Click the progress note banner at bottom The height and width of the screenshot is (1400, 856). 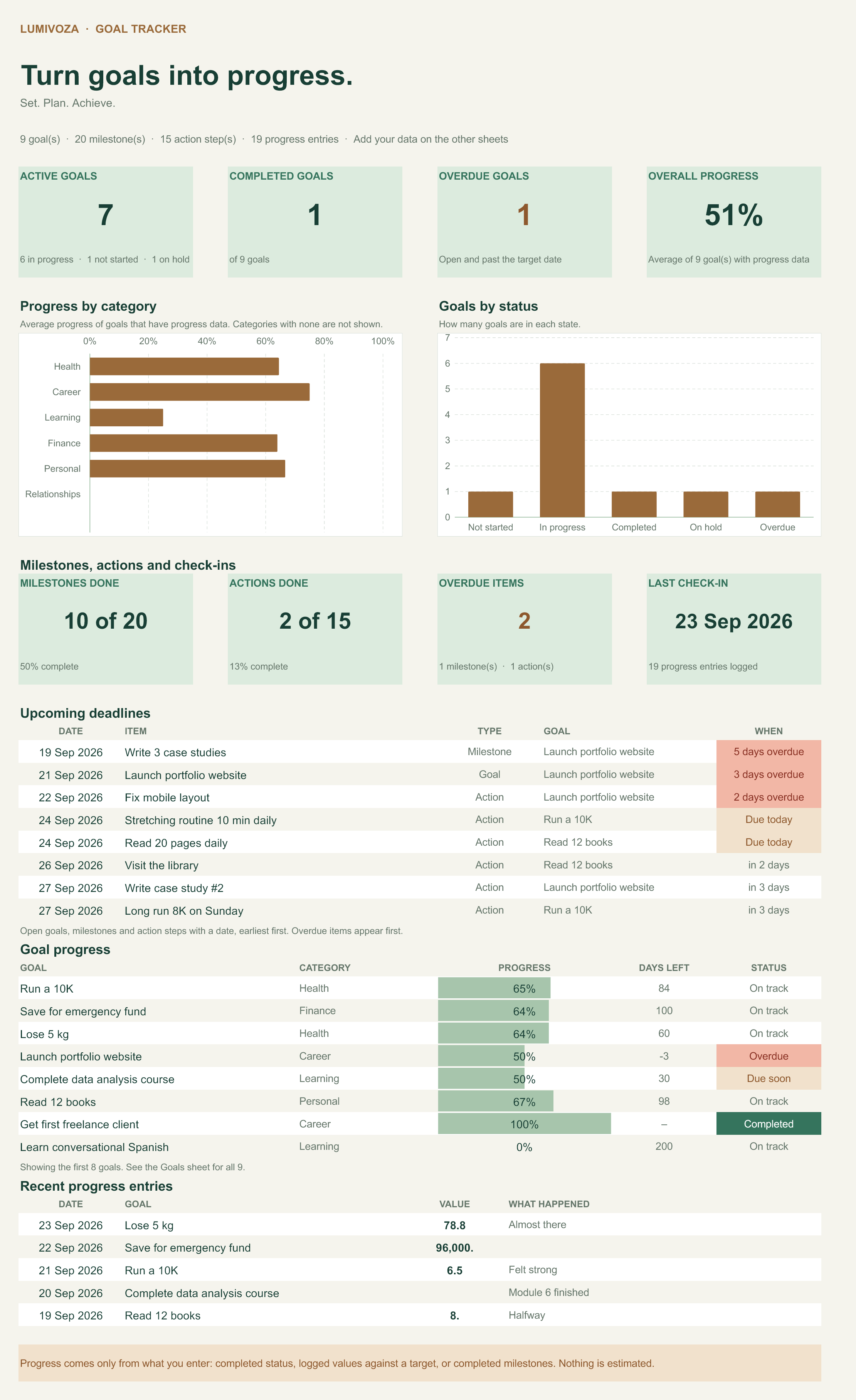pyautogui.click(x=420, y=1363)
